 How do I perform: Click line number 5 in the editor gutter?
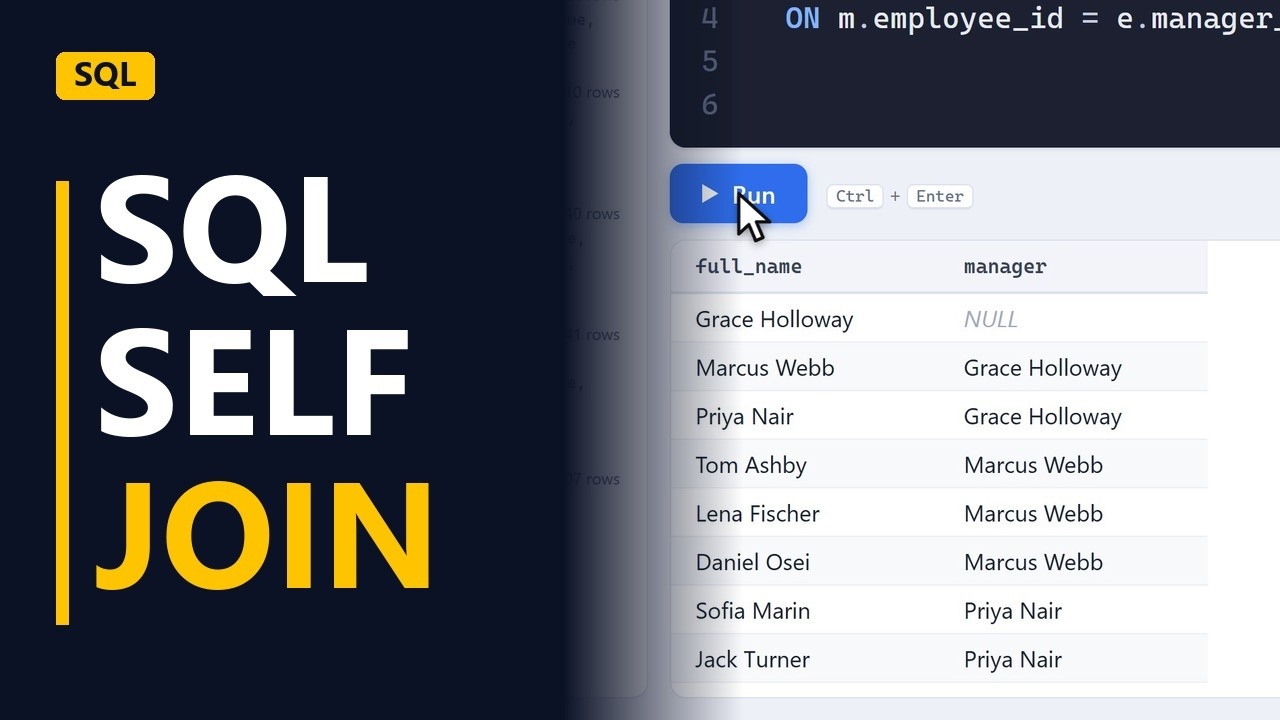tap(709, 61)
